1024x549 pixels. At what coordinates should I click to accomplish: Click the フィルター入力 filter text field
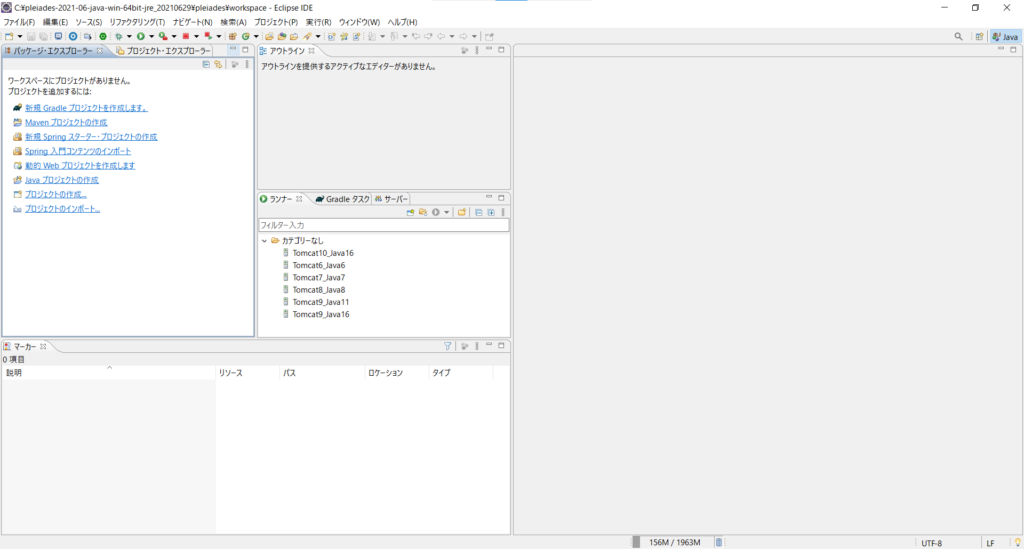tap(383, 226)
